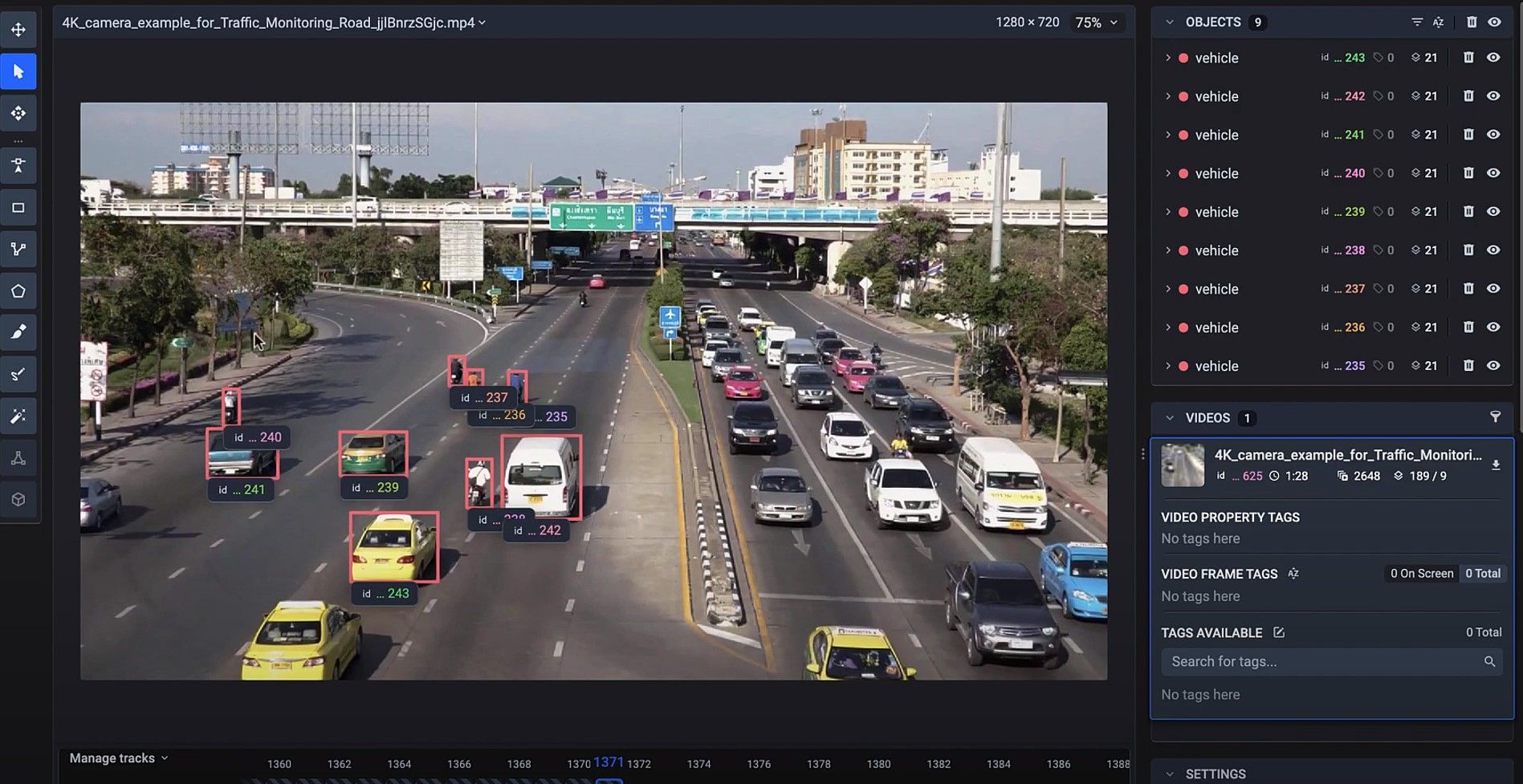Expand the vehicle 240 object entry
This screenshot has height=784, width=1523.
[x=1169, y=173]
